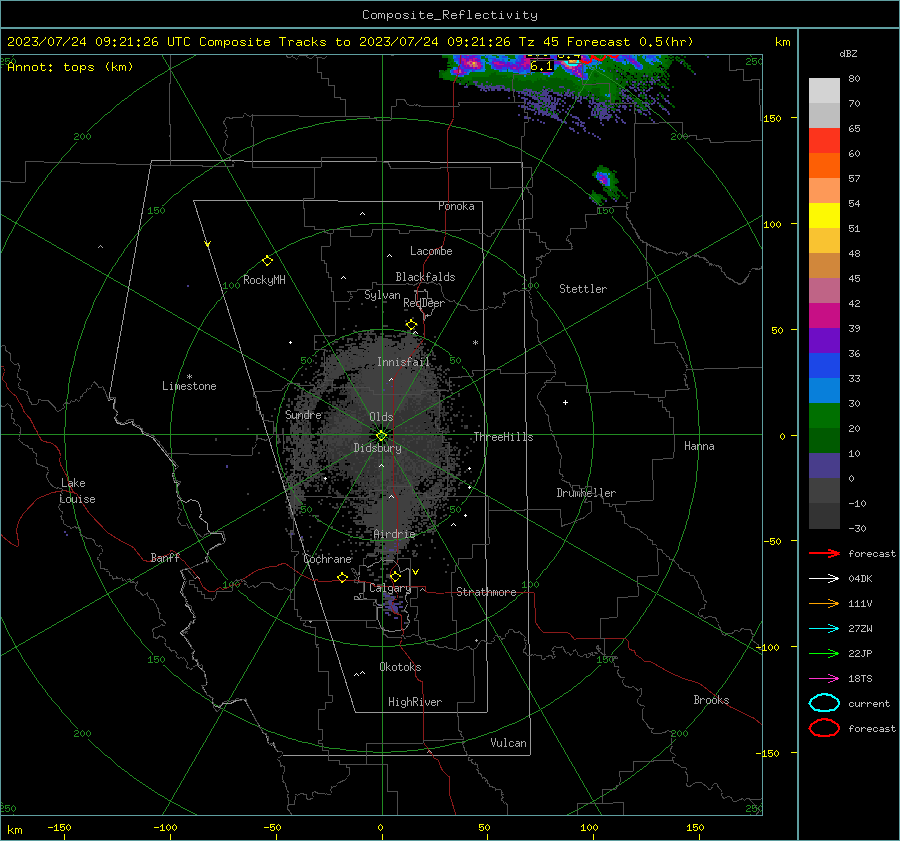Click the red forecast arrow in legend
Image resolution: width=900 pixels, height=841 pixels.
click(824, 553)
